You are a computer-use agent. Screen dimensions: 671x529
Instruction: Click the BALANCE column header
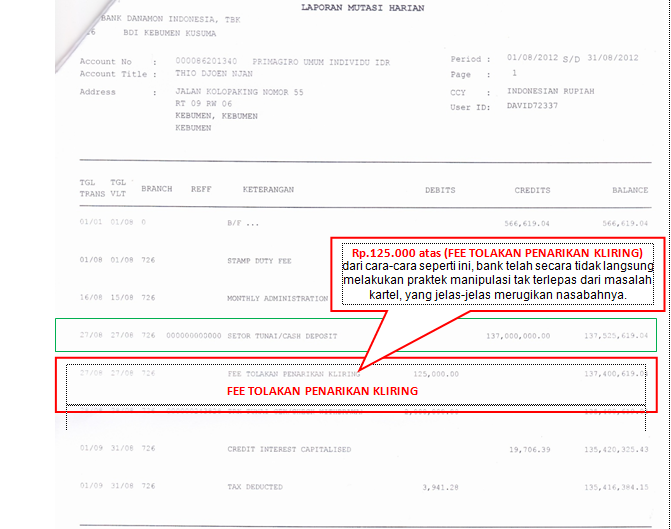coord(630,190)
